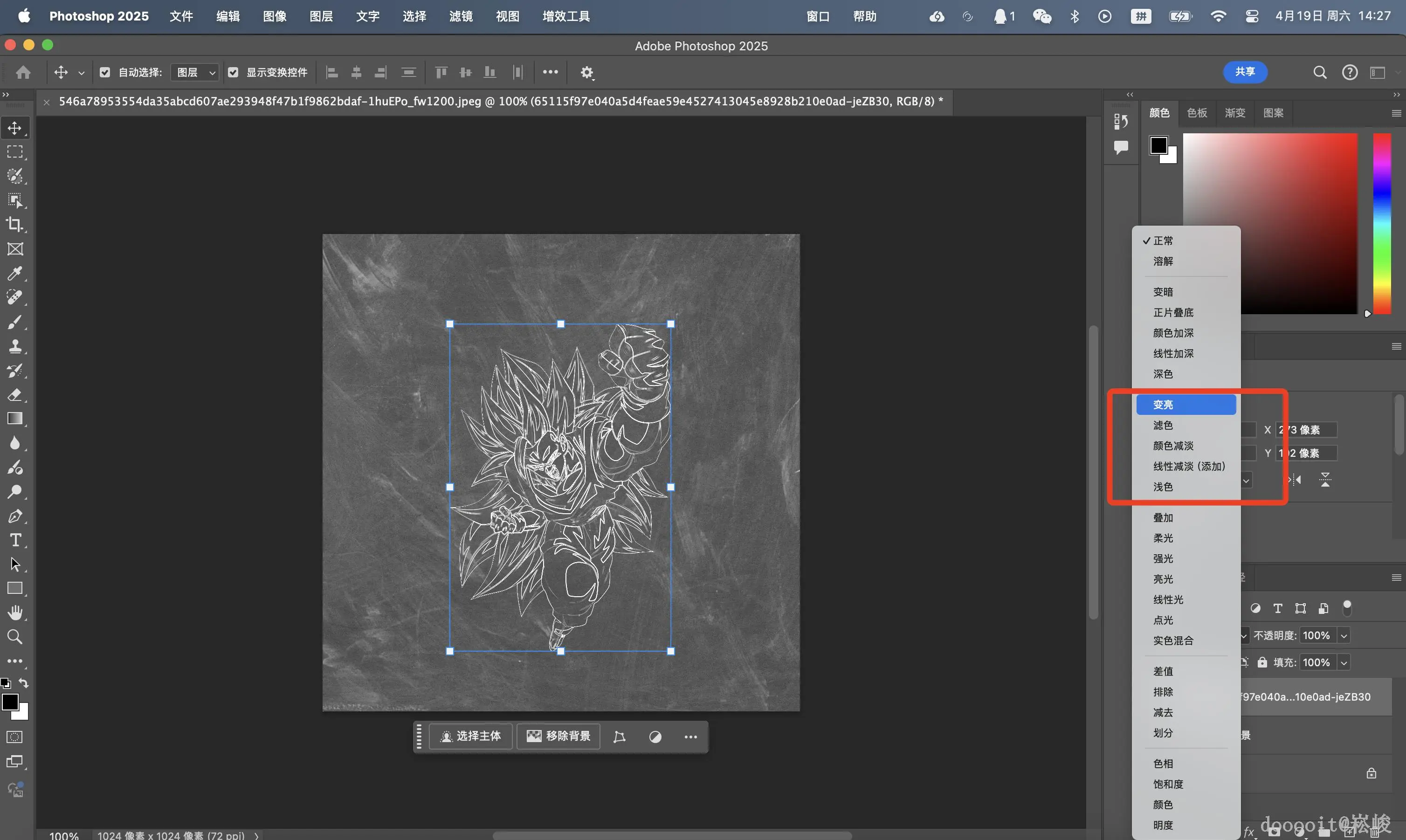Image resolution: width=1406 pixels, height=840 pixels.
Task: Open the 填充 fill percentage dropdown
Action: click(x=1344, y=662)
